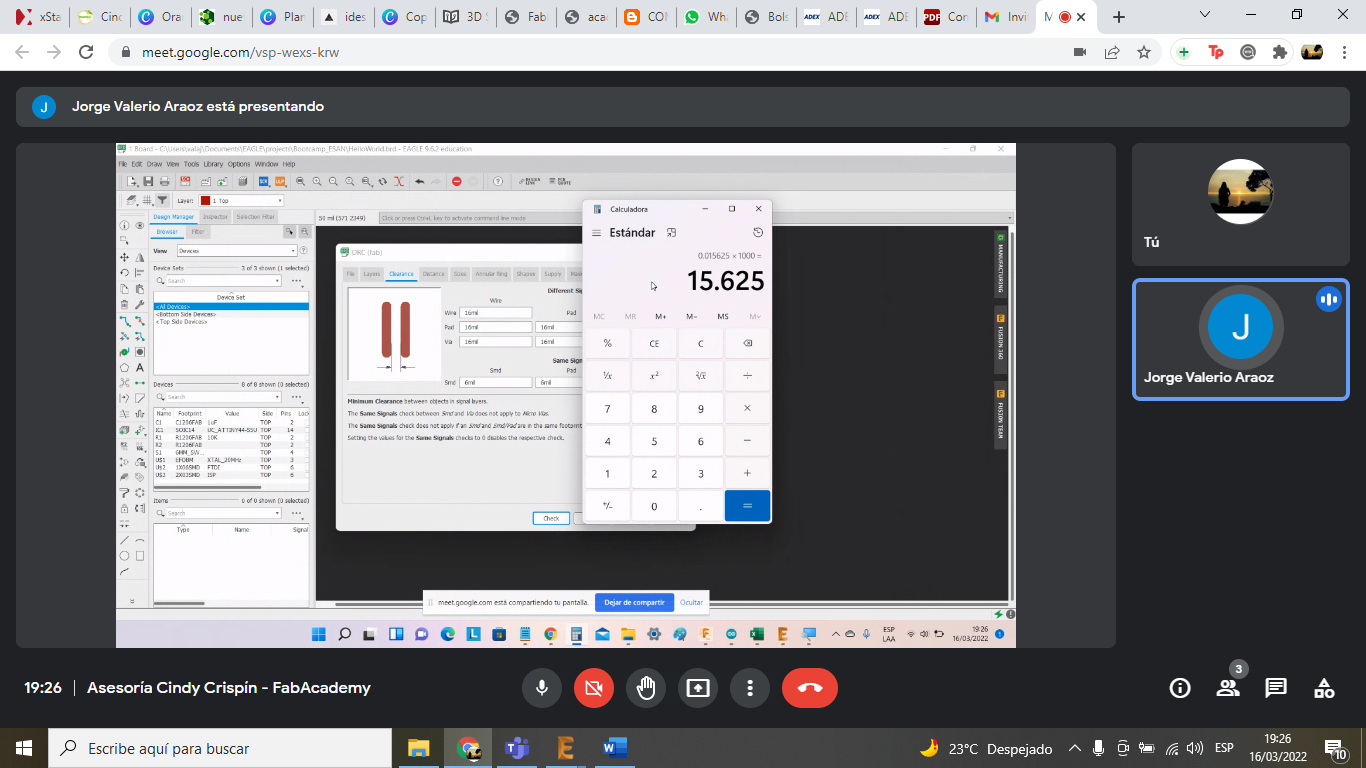Open the Activities panel icon
1366x768 pixels.
(1324, 688)
